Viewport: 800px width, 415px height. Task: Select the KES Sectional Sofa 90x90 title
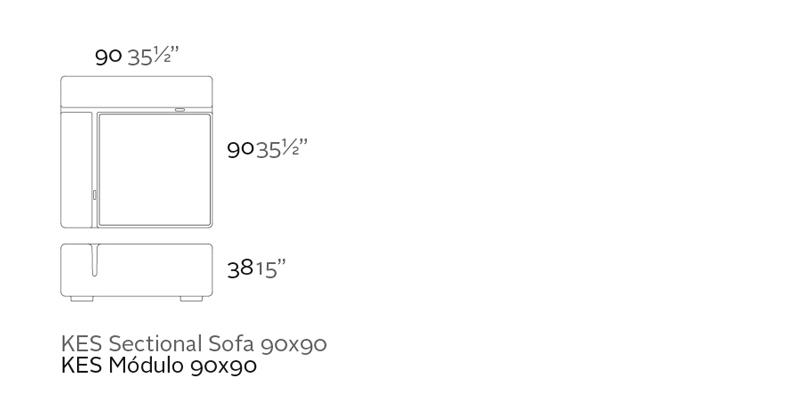(194, 344)
